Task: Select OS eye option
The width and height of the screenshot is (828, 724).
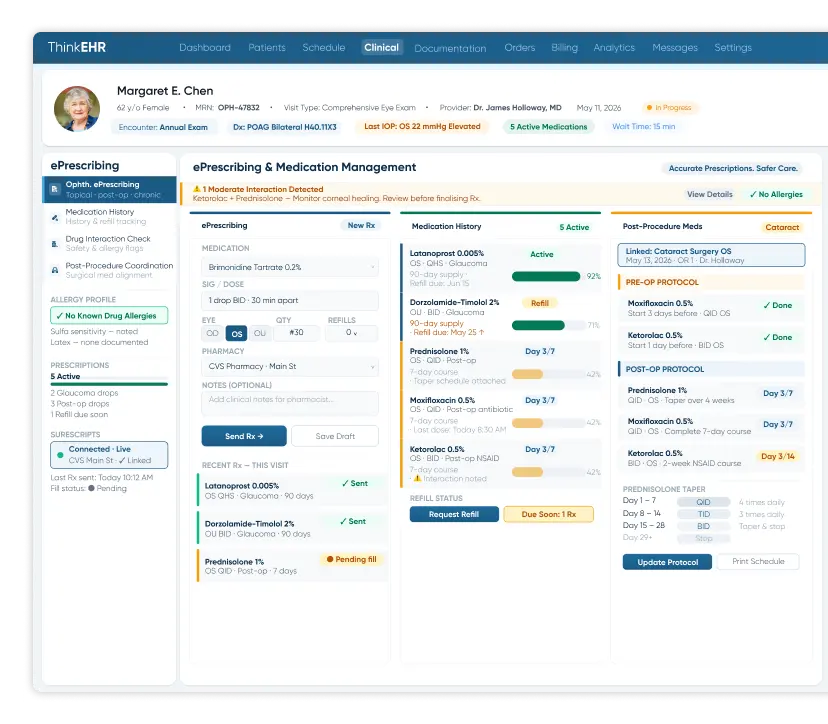Action: (237, 333)
